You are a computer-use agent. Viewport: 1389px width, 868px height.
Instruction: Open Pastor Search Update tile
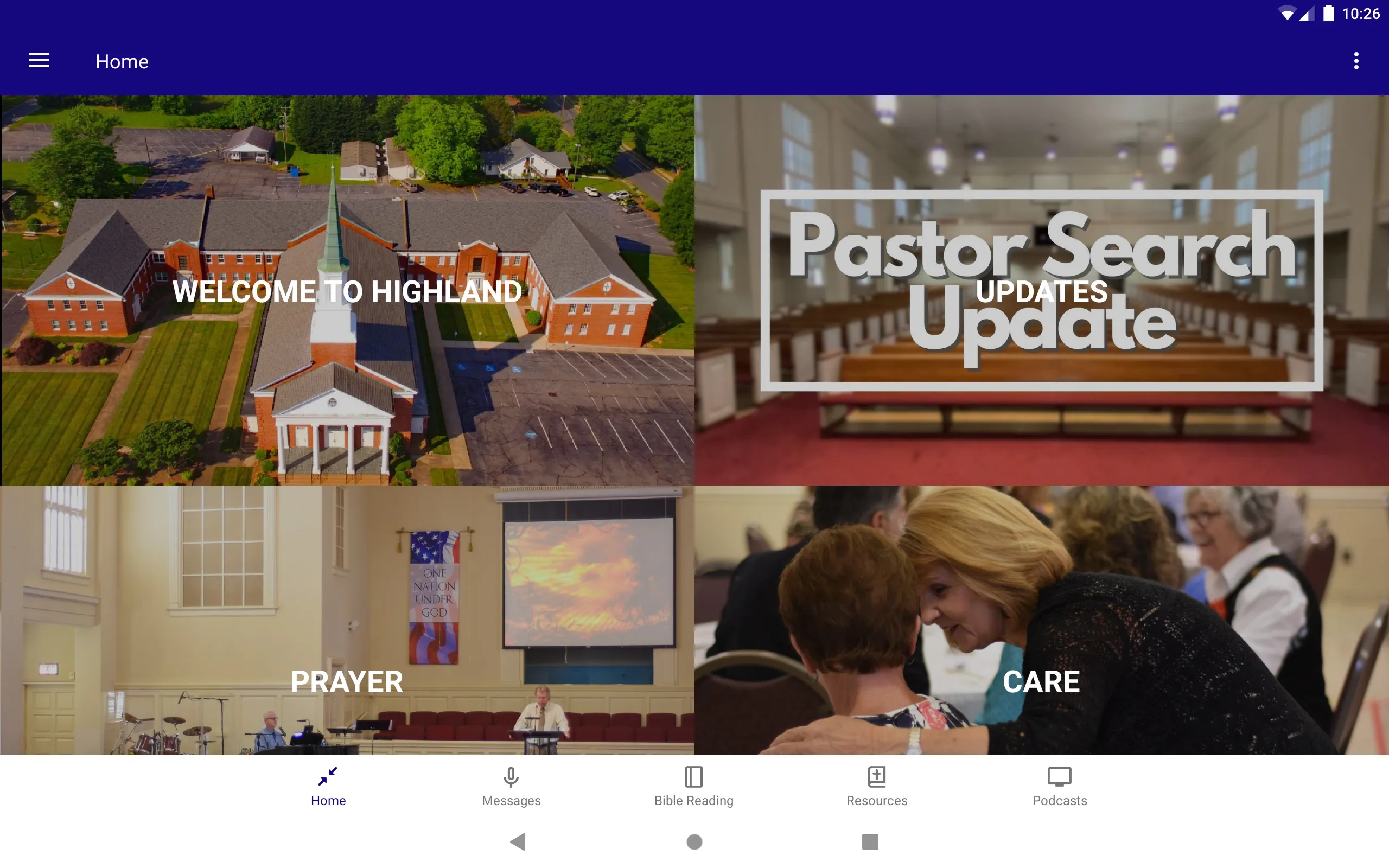pyautogui.click(x=1041, y=290)
